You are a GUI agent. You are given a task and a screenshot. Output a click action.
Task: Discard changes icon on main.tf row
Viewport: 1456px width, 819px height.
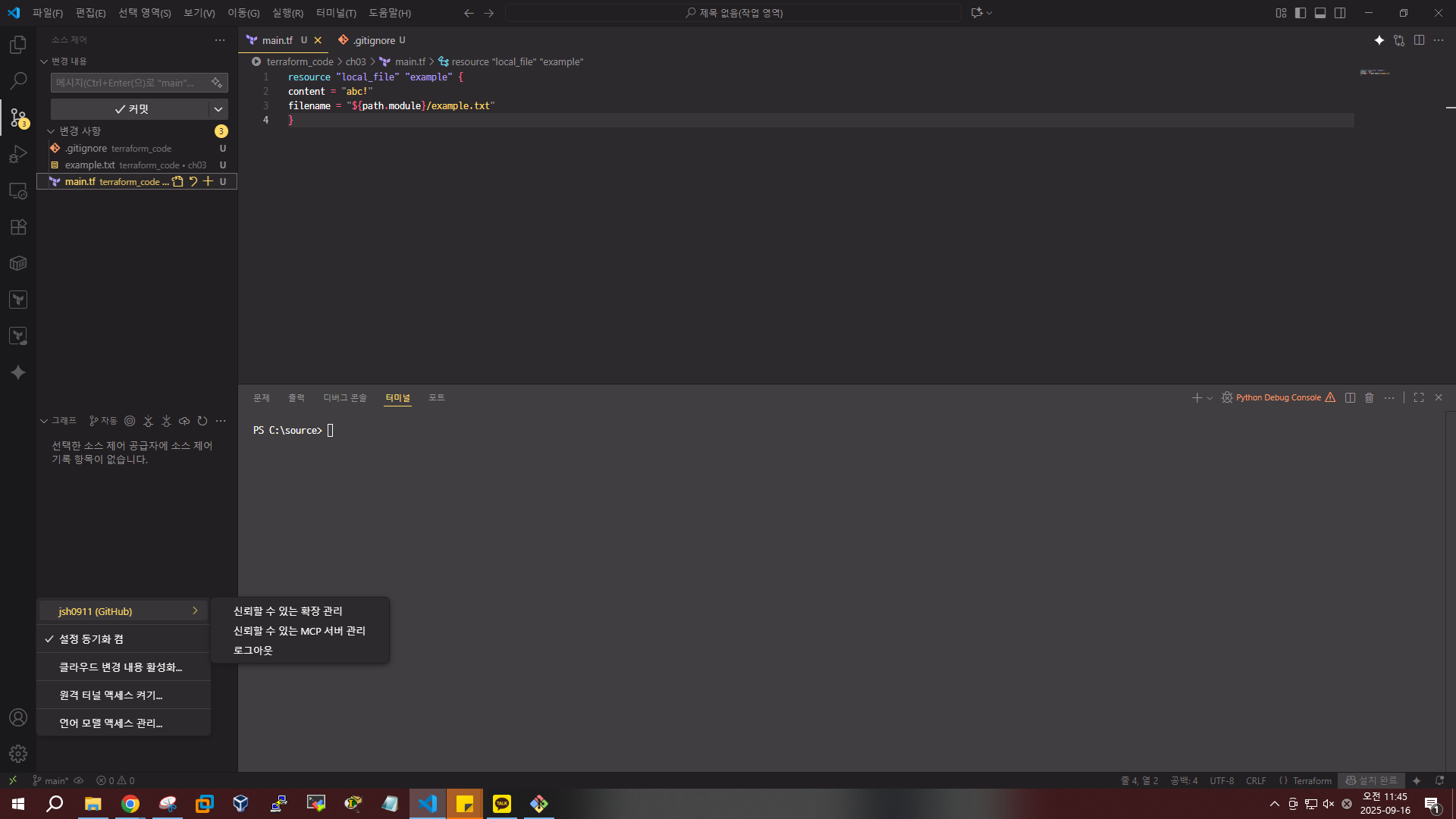pyautogui.click(x=193, y=181)
